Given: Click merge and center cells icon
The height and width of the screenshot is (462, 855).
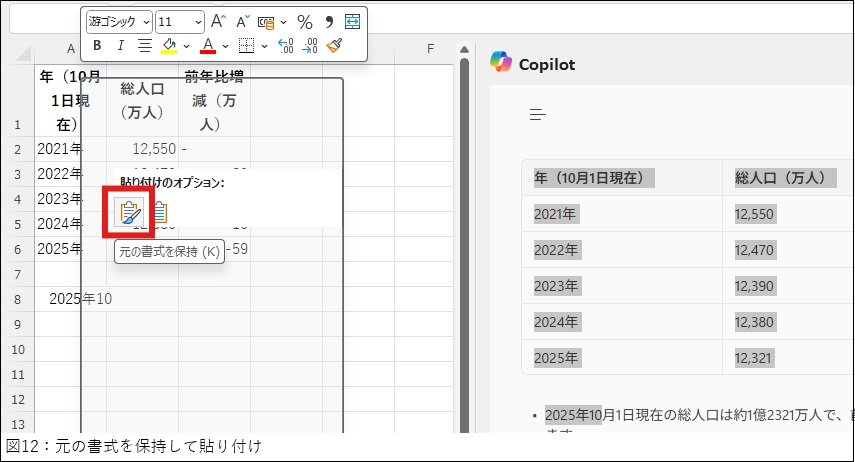Looking at the screenshot, I should (x=353, y=21).
